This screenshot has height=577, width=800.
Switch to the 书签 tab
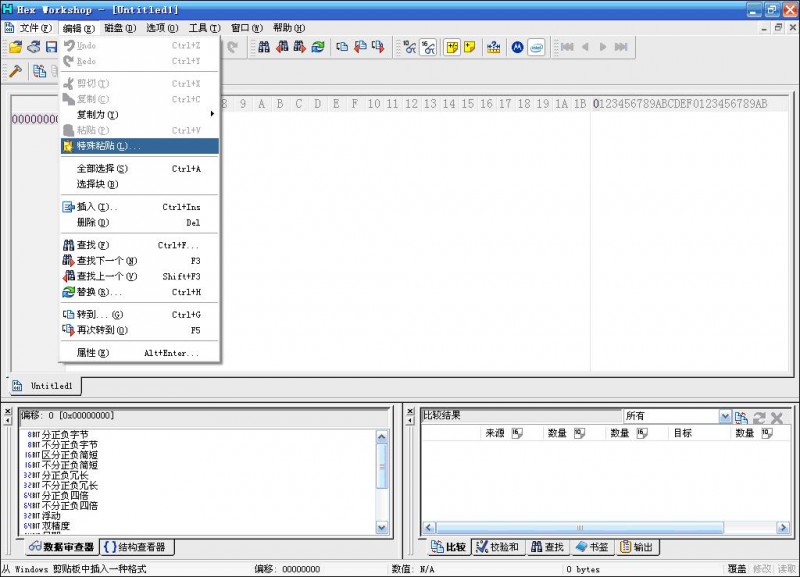click(592, 547)
